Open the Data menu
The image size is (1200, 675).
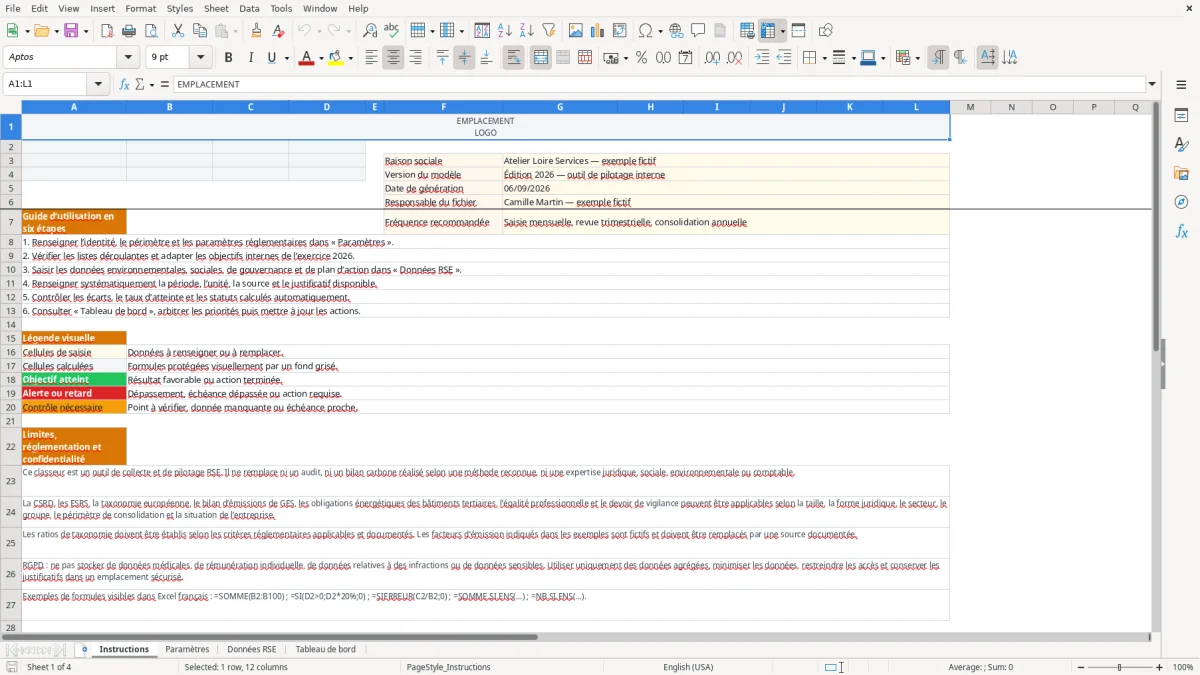[249, 8]
